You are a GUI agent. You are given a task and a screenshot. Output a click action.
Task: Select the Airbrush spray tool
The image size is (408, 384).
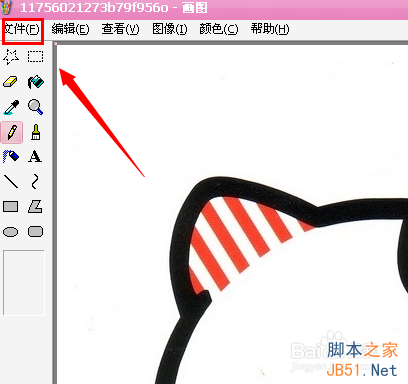pyautogui.click(x=11, y=157)
